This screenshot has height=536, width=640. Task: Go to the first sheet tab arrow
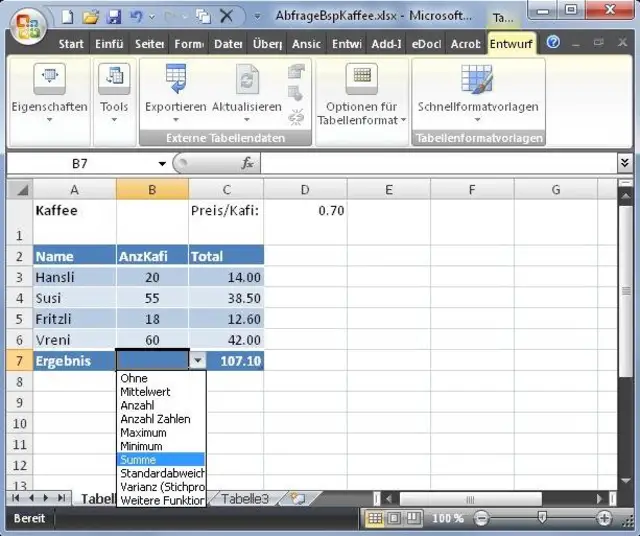pos(16,498)
